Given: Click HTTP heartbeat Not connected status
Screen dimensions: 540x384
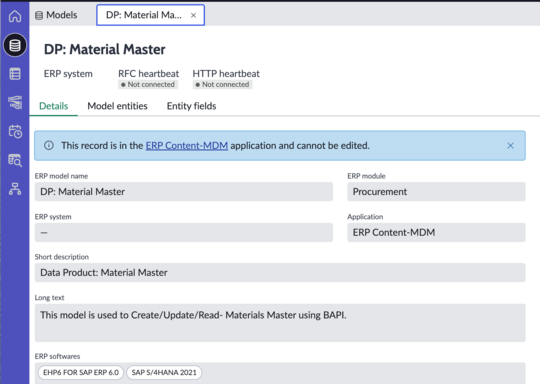Looking at the screenshot, I should click(222, 85).
